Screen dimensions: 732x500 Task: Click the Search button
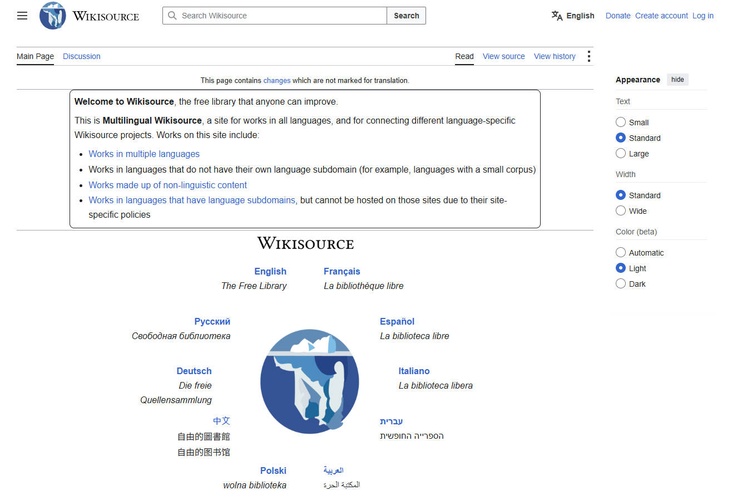tap(406, 15)
